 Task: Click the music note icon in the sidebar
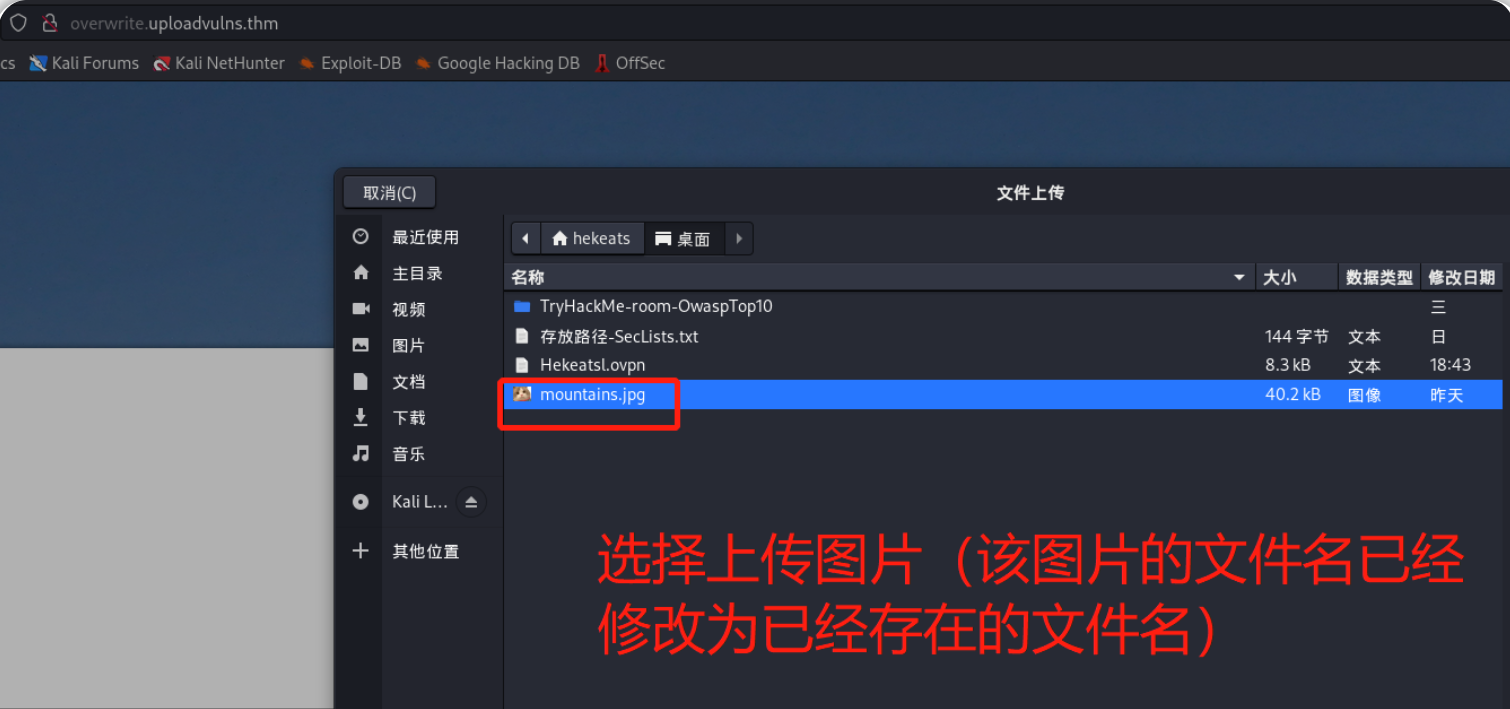[x=361, y=453]
